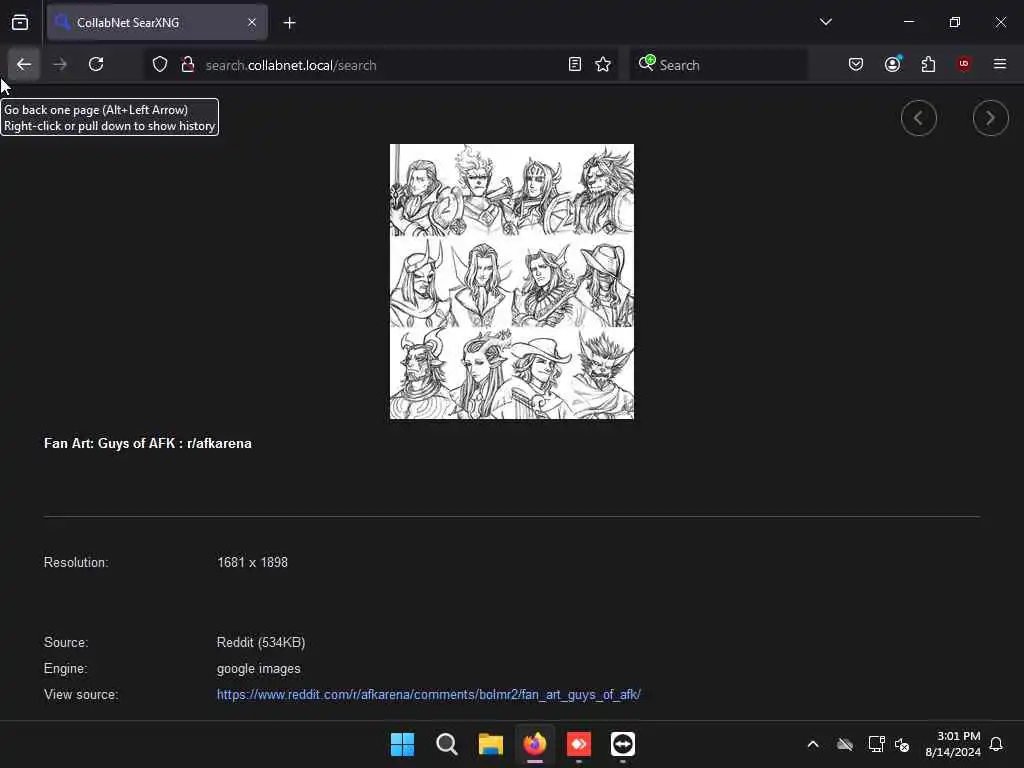This screenshot has height=768, width=1024.
Task: Show next image result arrow
Action: [x=990, y=118]
